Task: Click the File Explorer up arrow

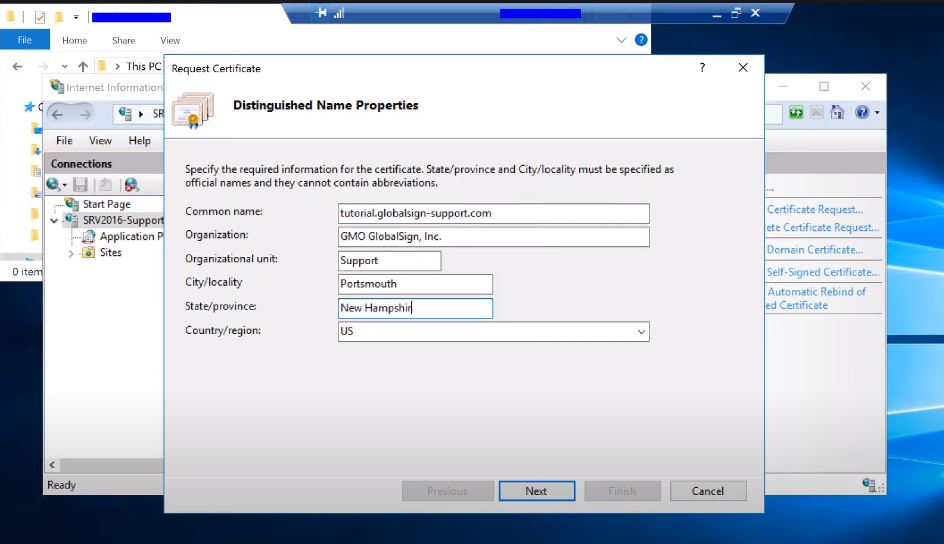Action: 83,66
